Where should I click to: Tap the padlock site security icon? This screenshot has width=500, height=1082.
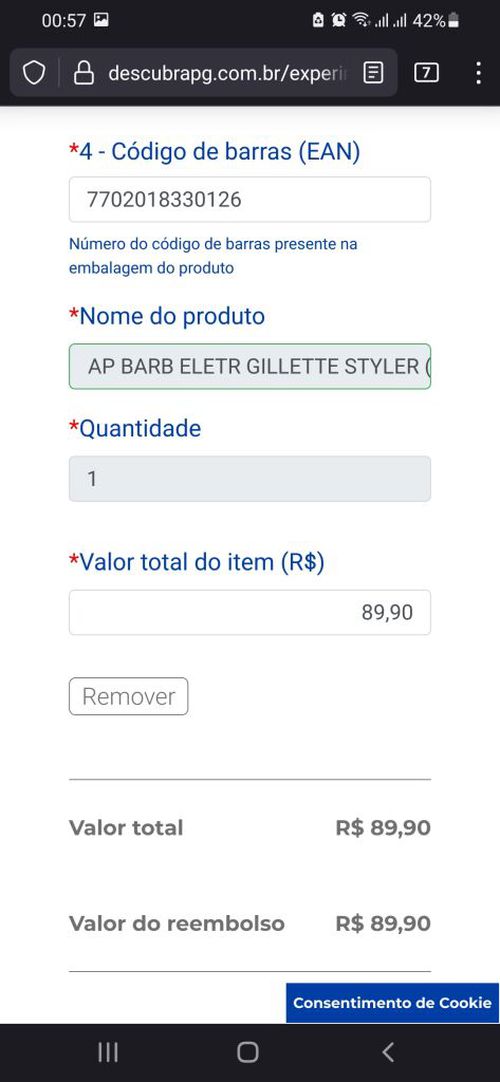point(83,72)
